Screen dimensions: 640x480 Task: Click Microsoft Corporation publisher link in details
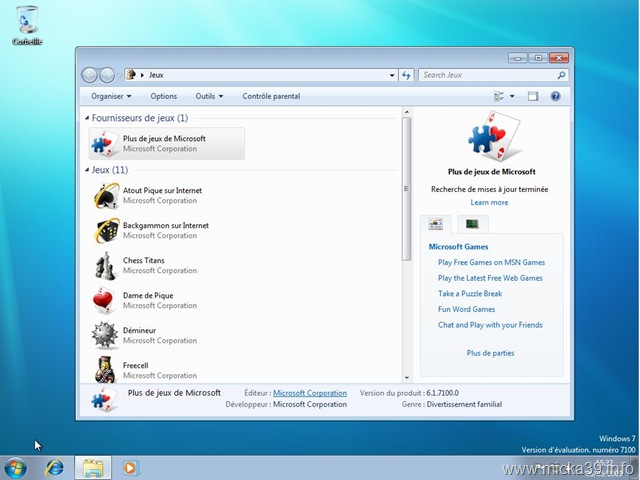tap(310, 393)
